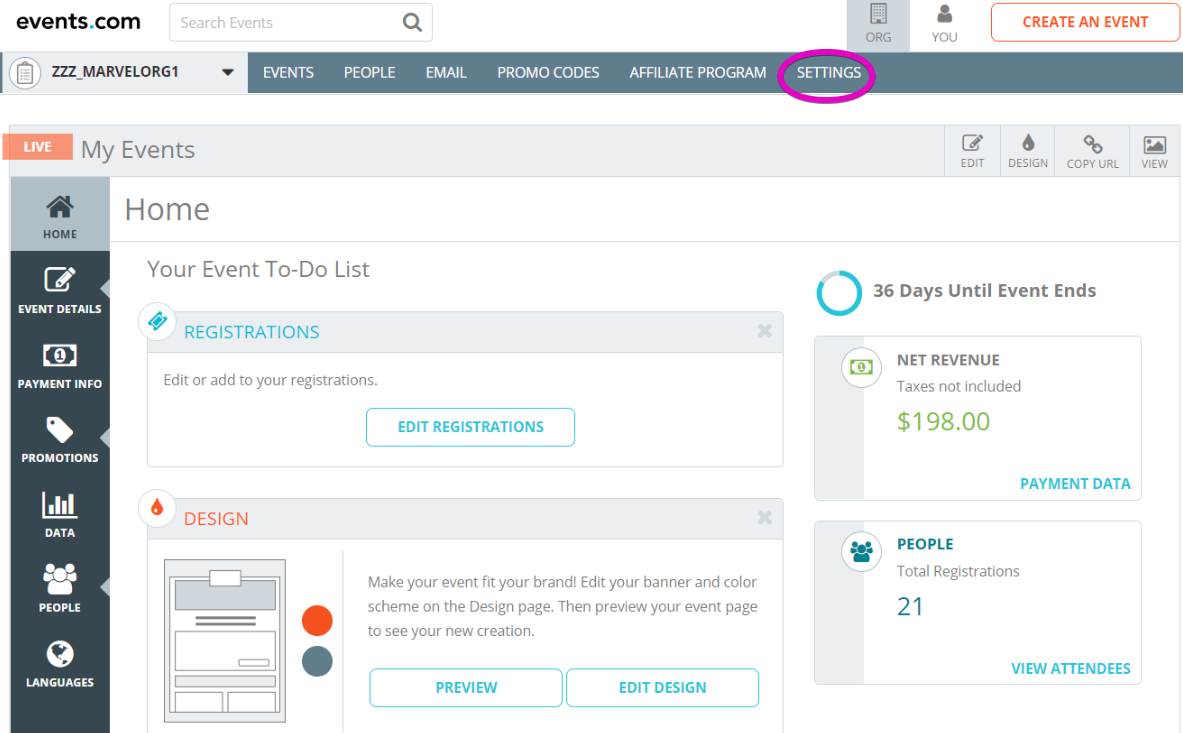Click the events.com logo
1183x733 pixels.
[x=78, y=22]
